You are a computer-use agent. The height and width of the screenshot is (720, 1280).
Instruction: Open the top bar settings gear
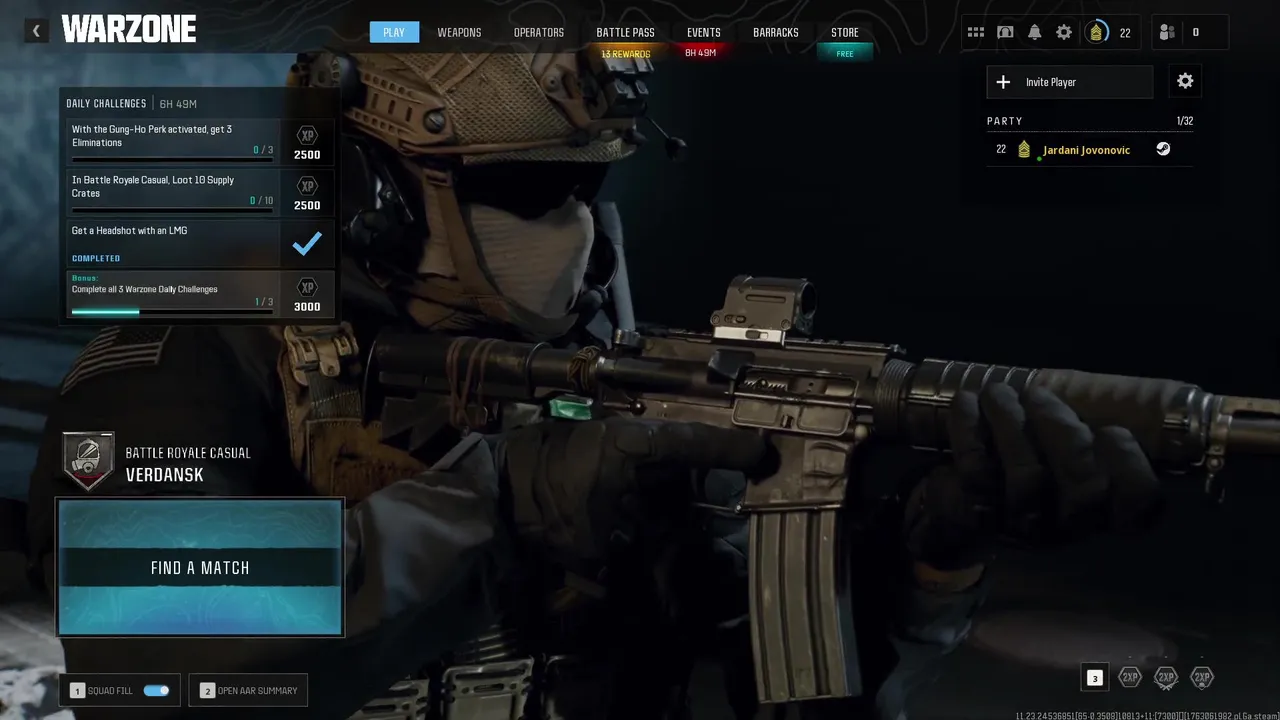tap(1064, 32)
